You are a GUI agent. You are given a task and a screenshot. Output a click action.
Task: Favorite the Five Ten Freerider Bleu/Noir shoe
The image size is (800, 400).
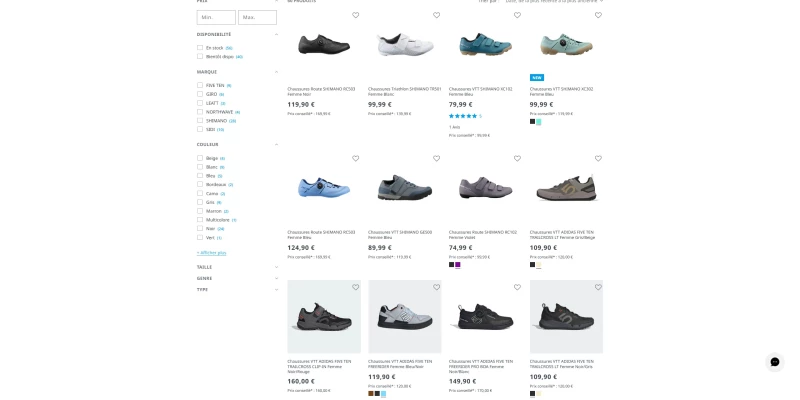coord(436,287)
